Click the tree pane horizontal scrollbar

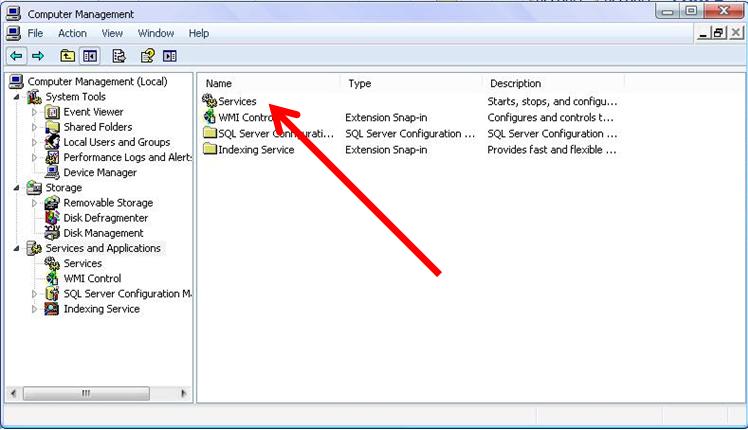tap(99, 393)
